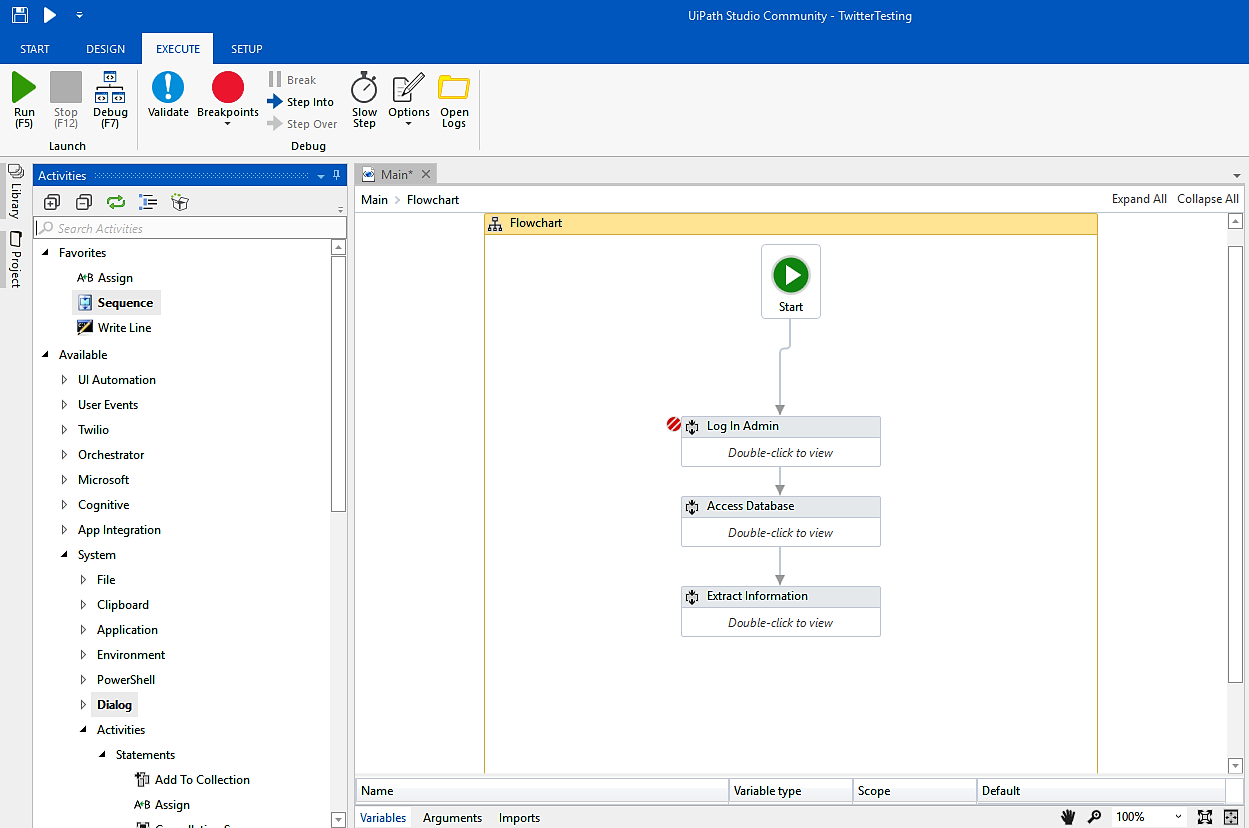
Task: Expand the User Events category
Action: pyautogui.click(x=65, y=405)
